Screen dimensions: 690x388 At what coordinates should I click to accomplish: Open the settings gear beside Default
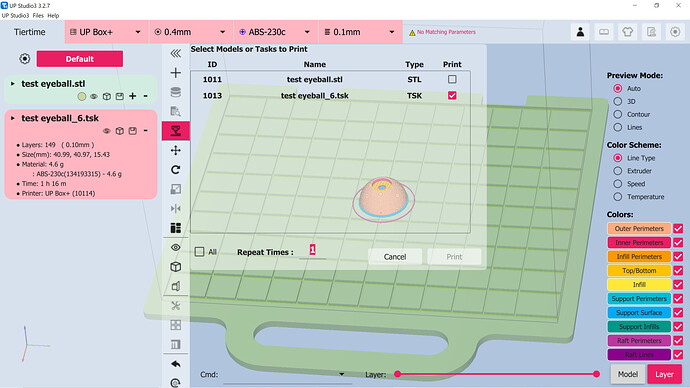click(x=25, y=59)
